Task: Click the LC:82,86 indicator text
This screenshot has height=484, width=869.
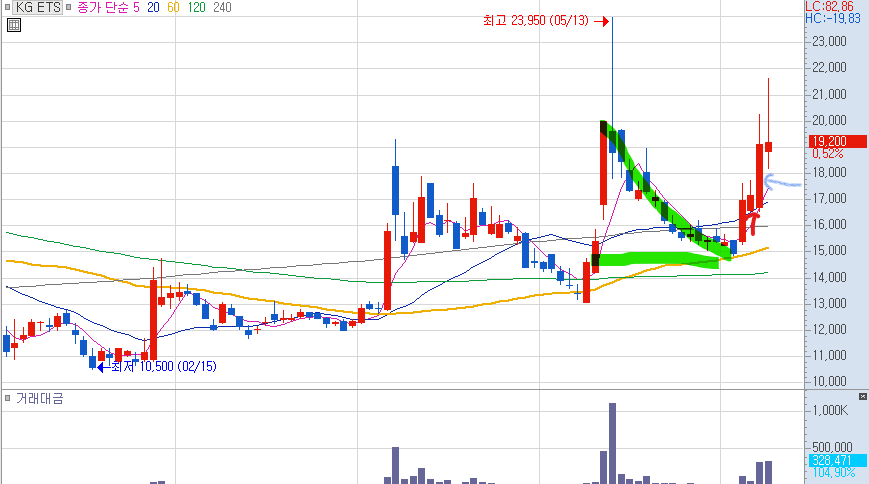Action: coord(829,7)
